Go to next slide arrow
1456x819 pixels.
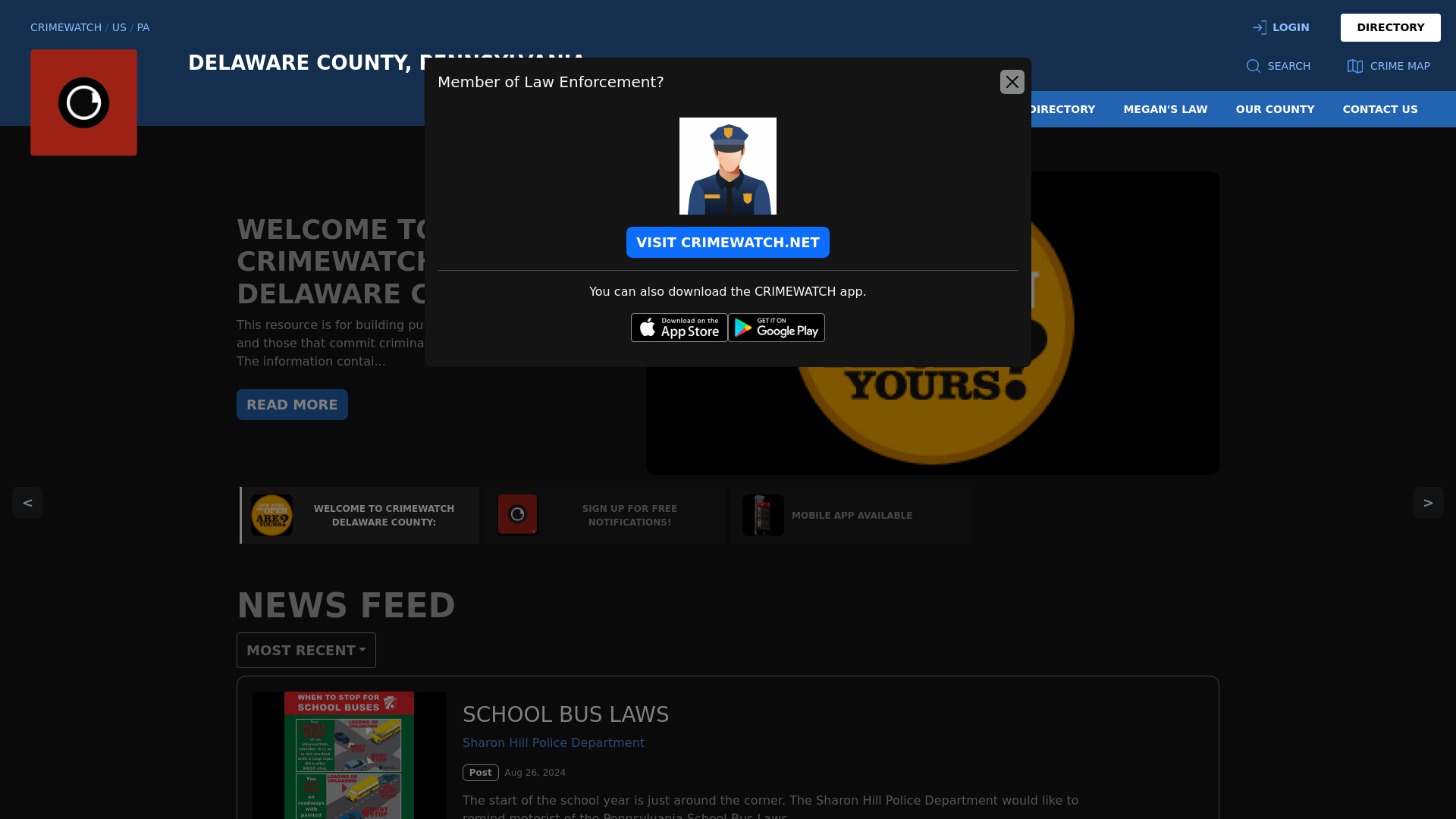[1428, 502]
